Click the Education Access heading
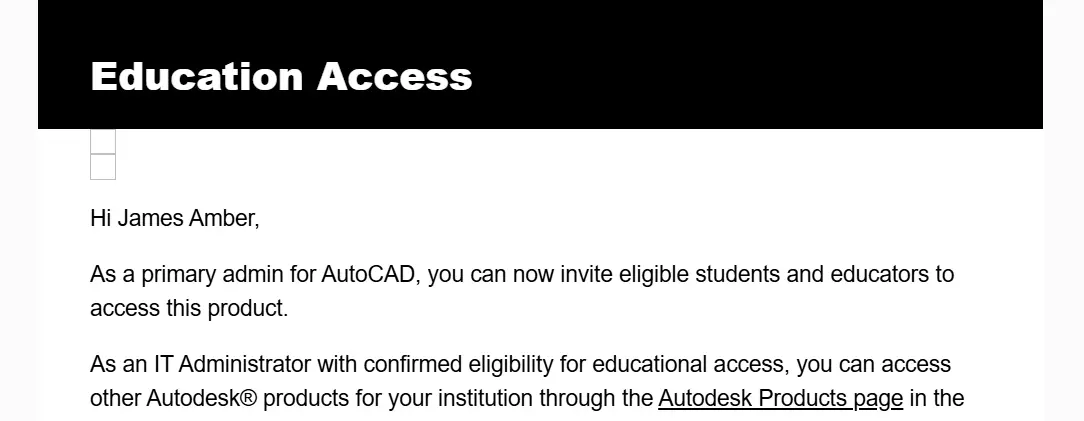 coord(281,76)
